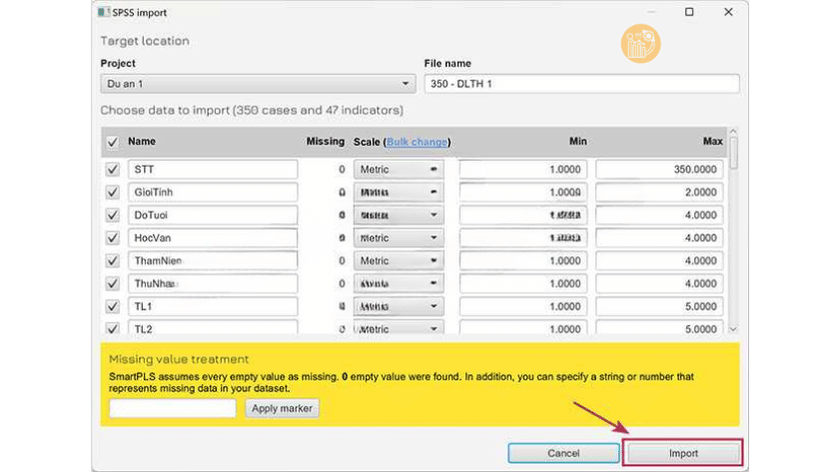Edit the TL2 name field

click(x=213, y=328)
